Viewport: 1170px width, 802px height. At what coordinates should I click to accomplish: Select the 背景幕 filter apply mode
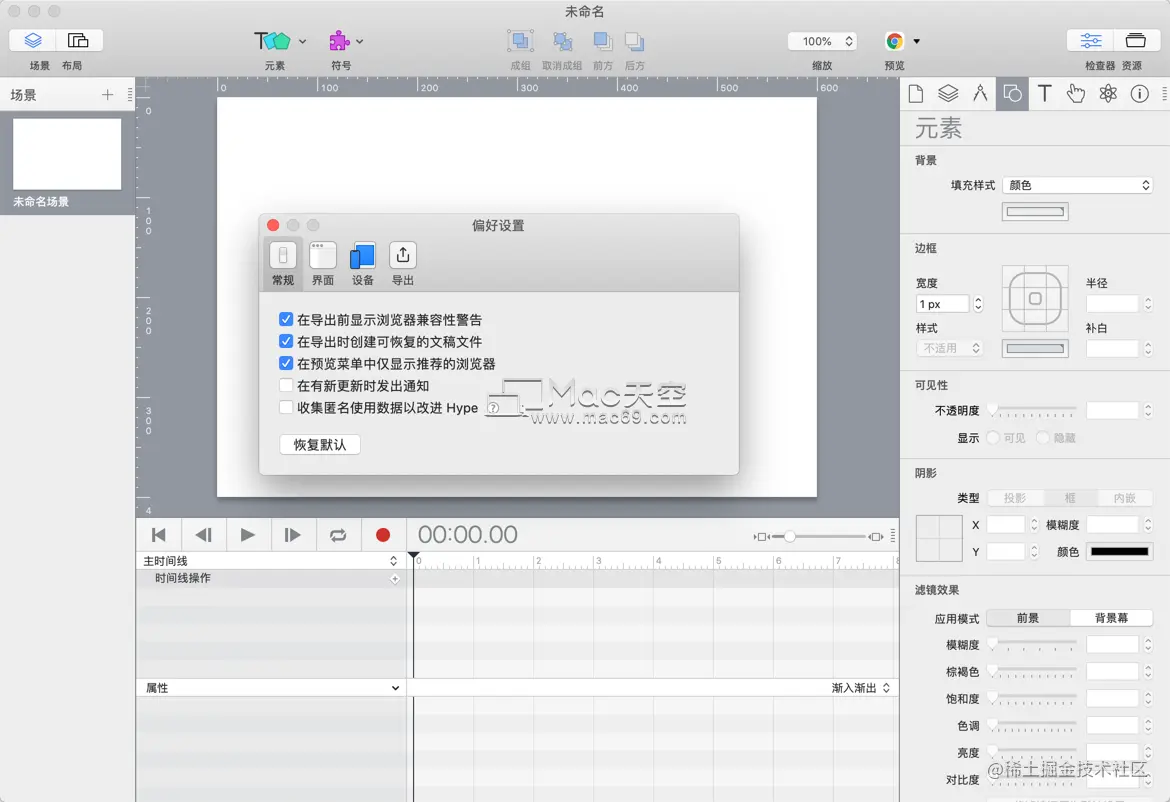[1112, 618]
